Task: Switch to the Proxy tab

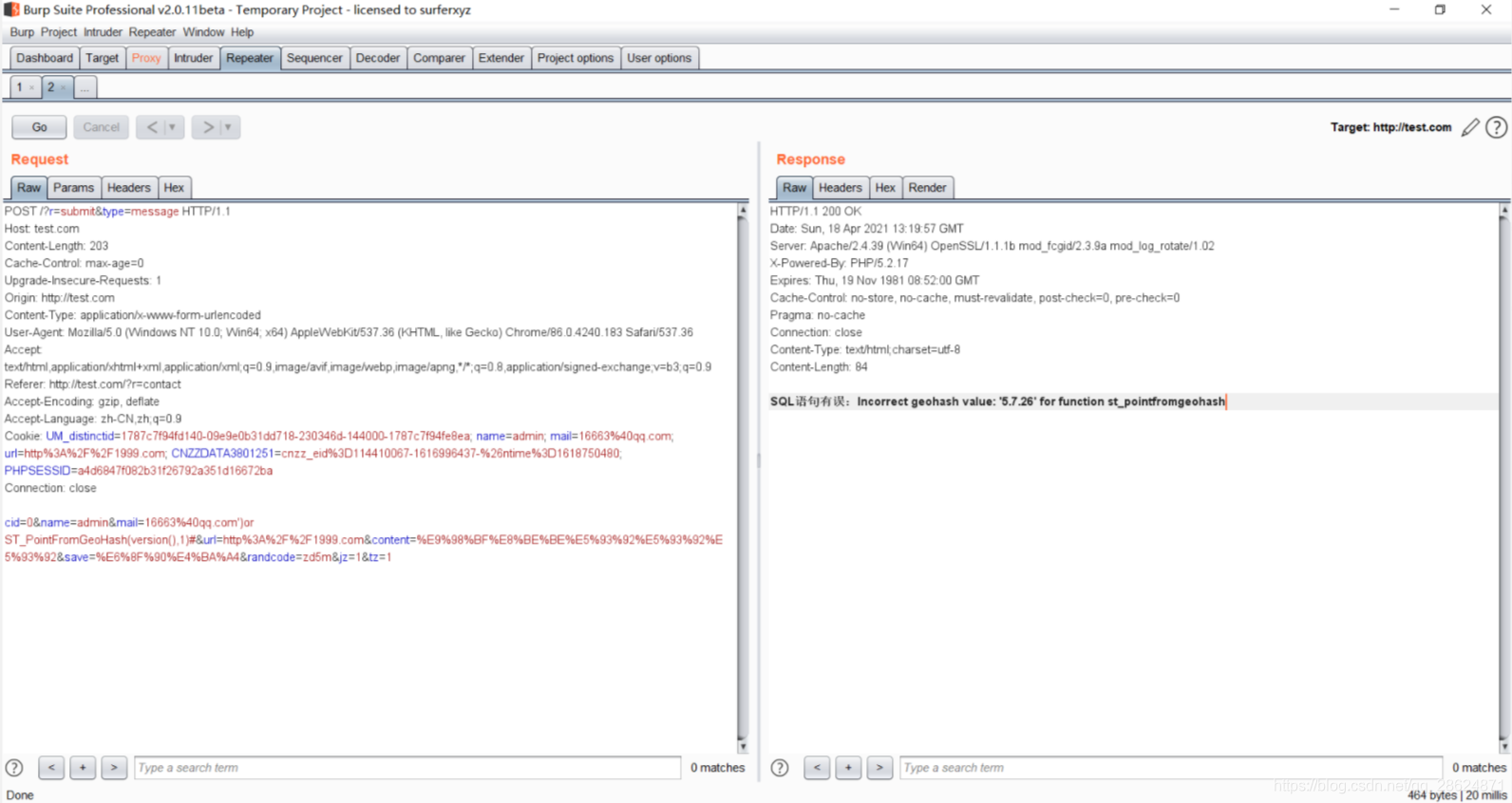Action: click(x=146, y=58)
